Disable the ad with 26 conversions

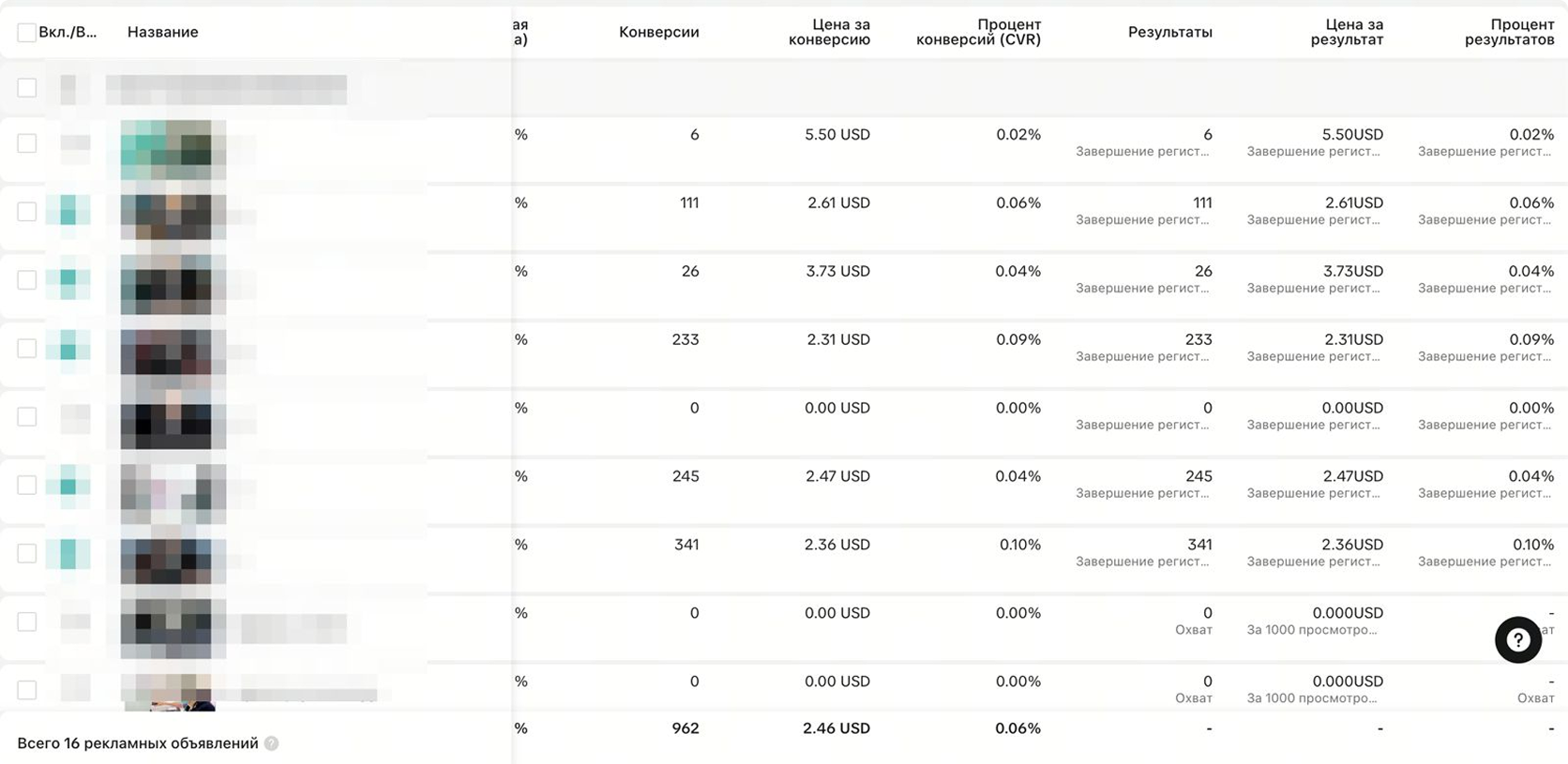pyautogui.click(x=68, y=279)
